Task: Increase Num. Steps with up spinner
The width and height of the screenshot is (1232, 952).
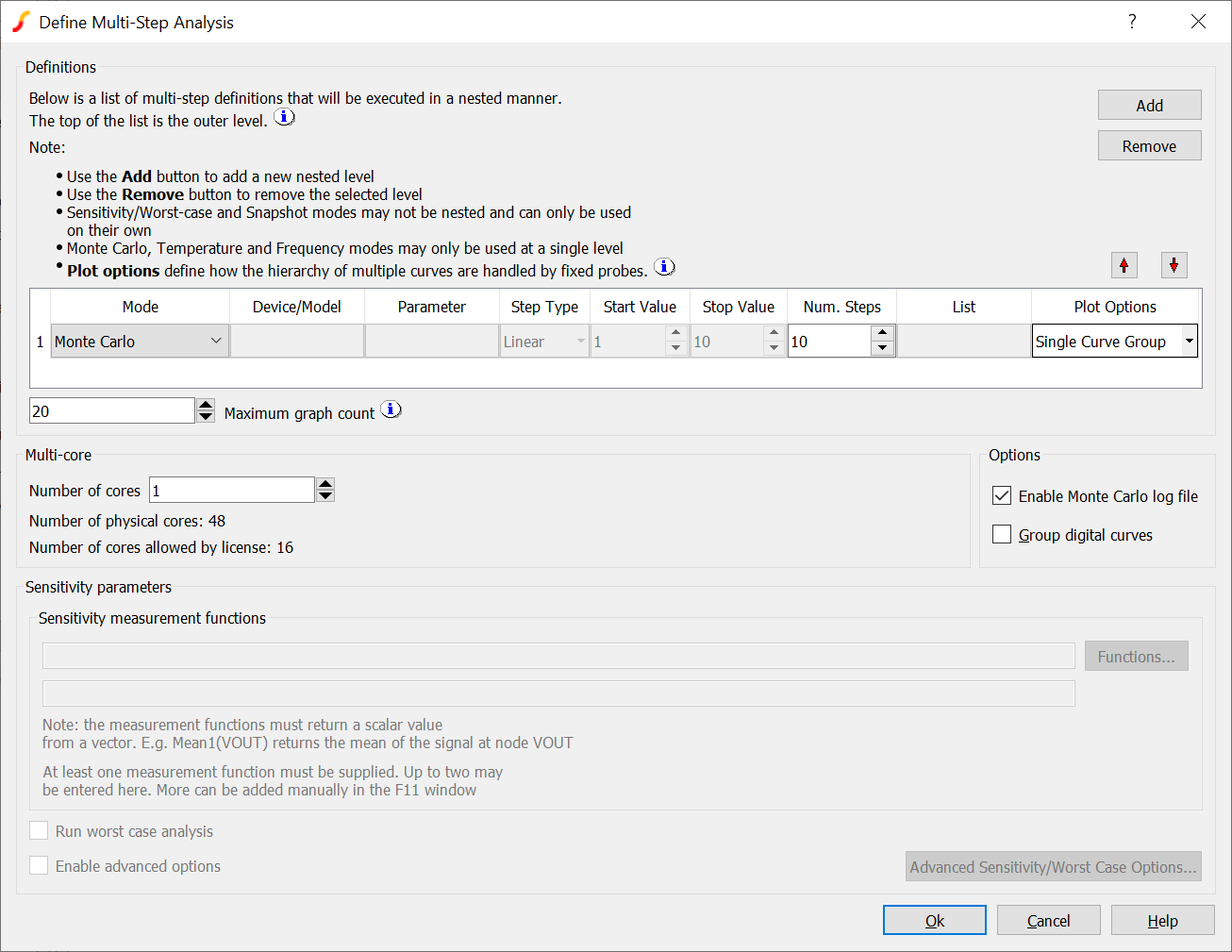Action: point(882,333)
